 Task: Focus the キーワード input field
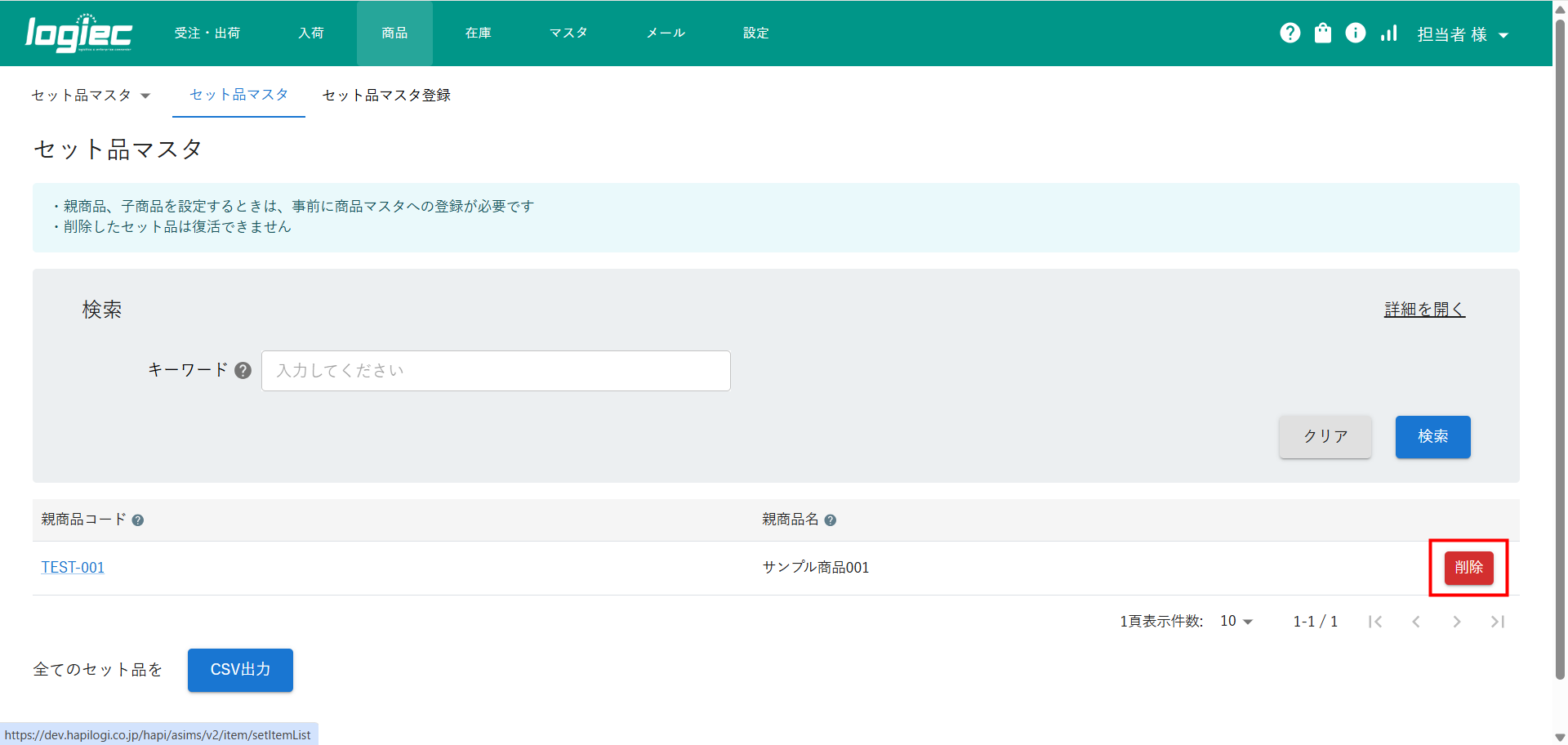(x=496, y=371)
